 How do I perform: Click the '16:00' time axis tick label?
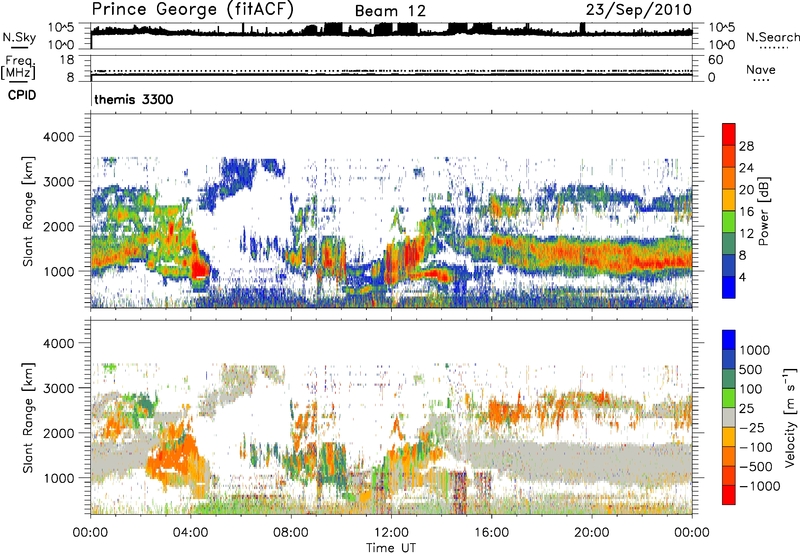[491, 533]
